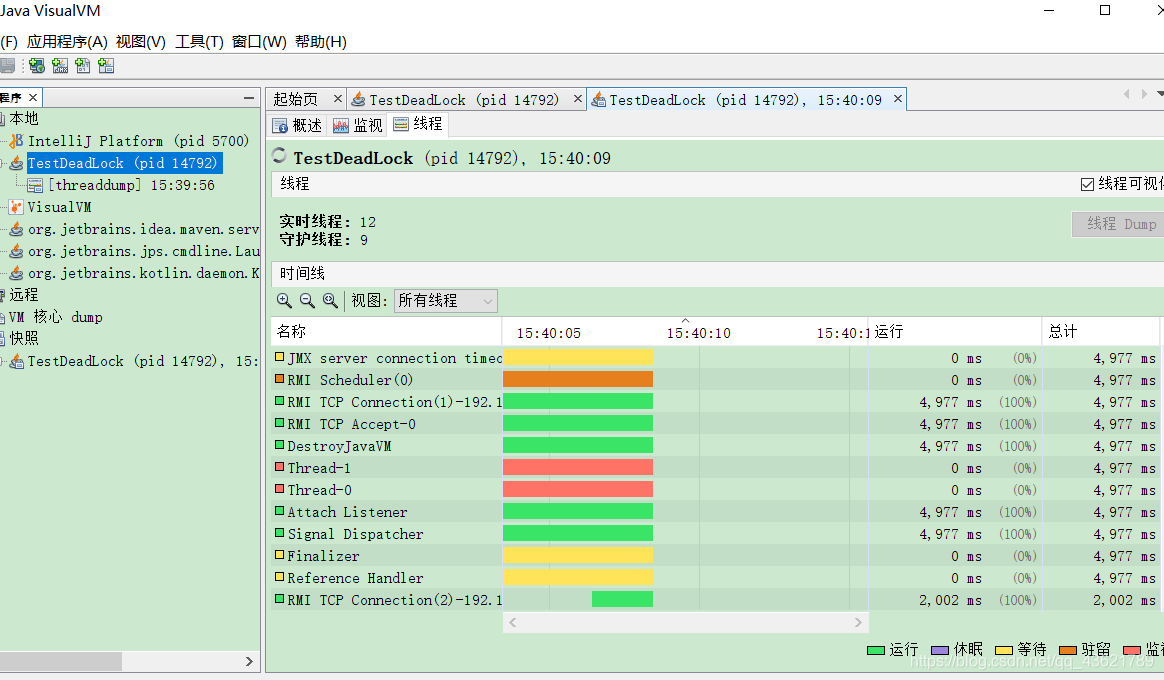Select the 快照 tree node
The image size is (1164, 680).
(23, 339)
